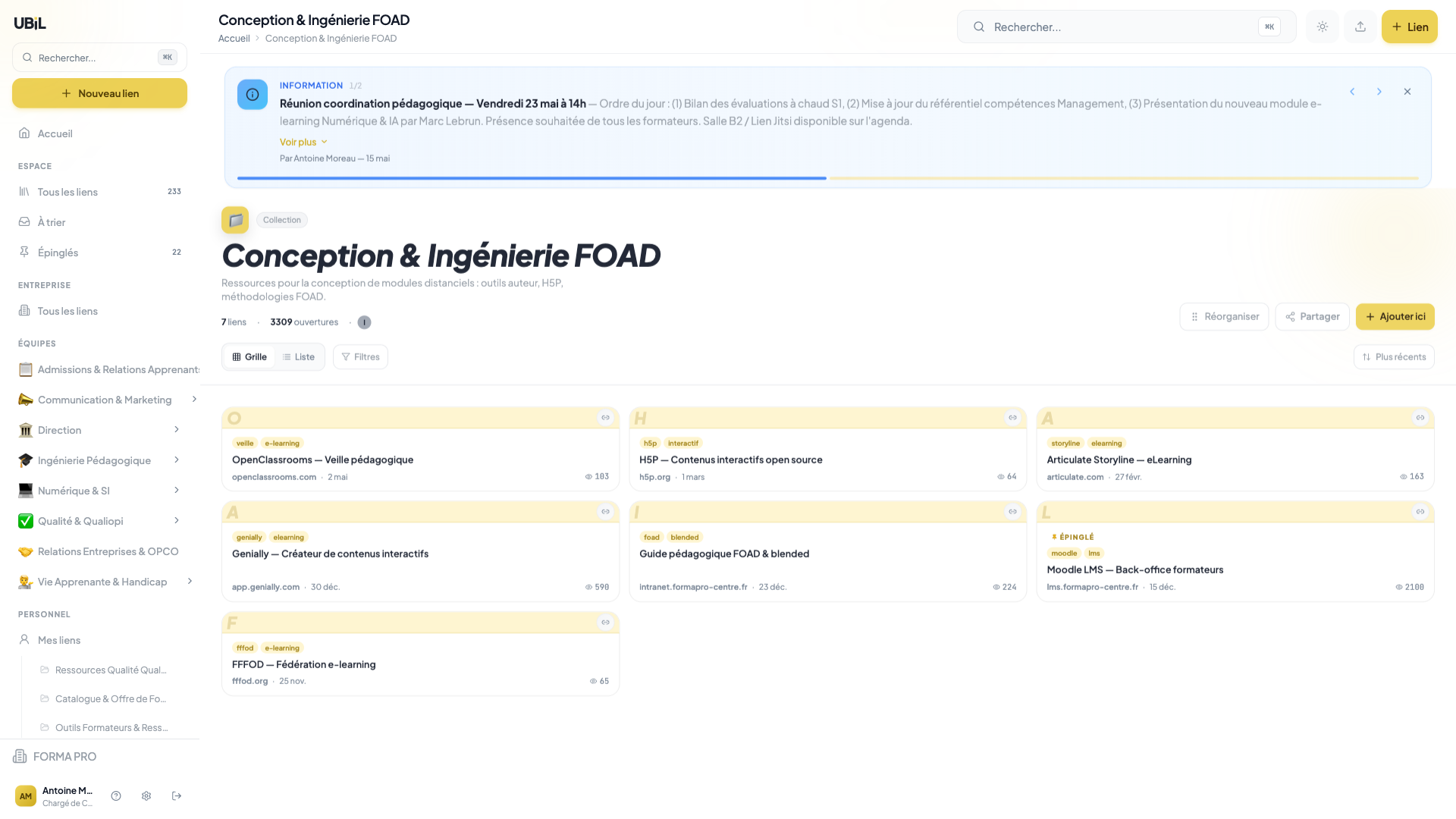Open Tous les liens under Entreprise
1456x819 pixels.
(x=99, y=311)
